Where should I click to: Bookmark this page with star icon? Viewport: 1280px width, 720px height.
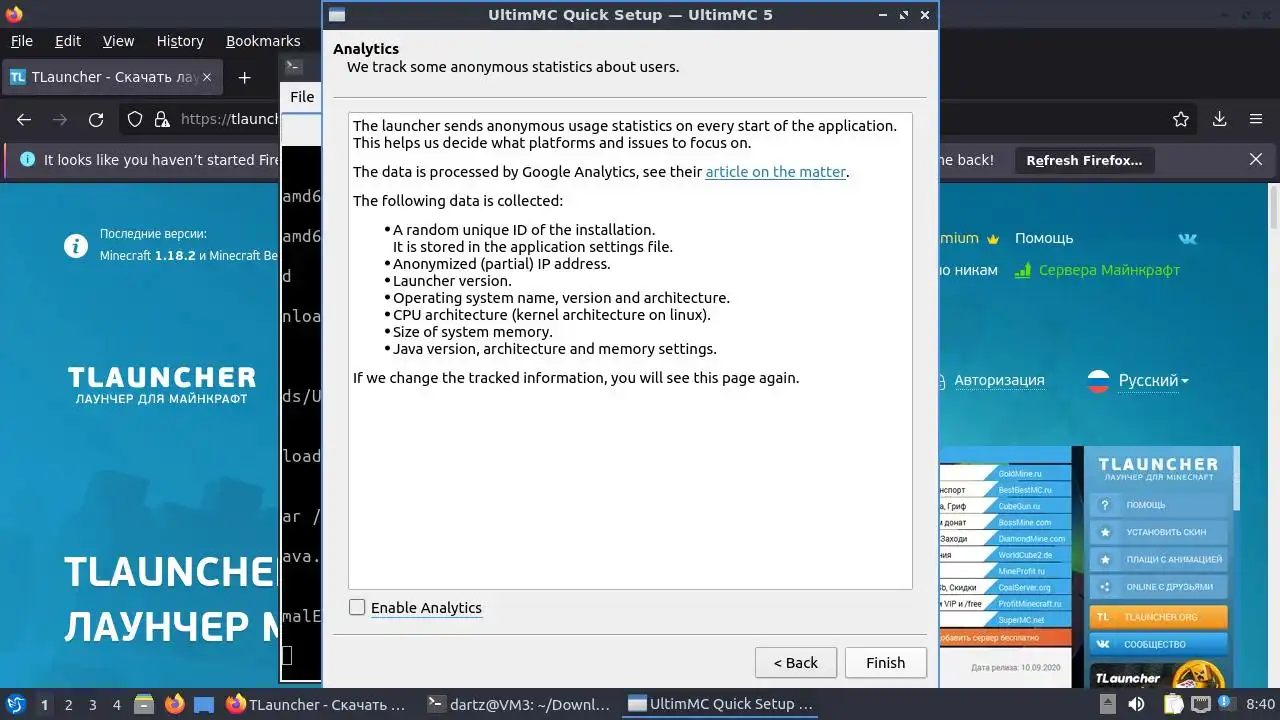click(1181, 119)
